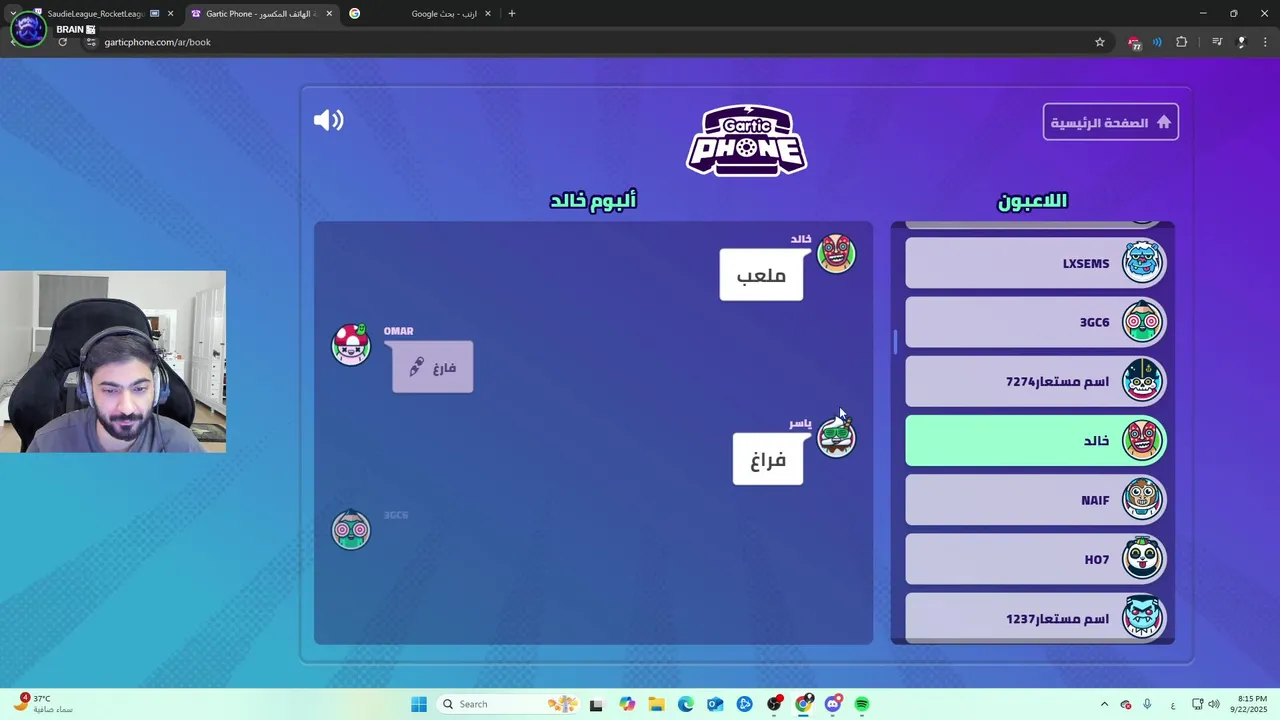
Task: Switch to the SaudieLeague_RocketLeague tab
Action: pyautogui.click(x=97, y=14)
